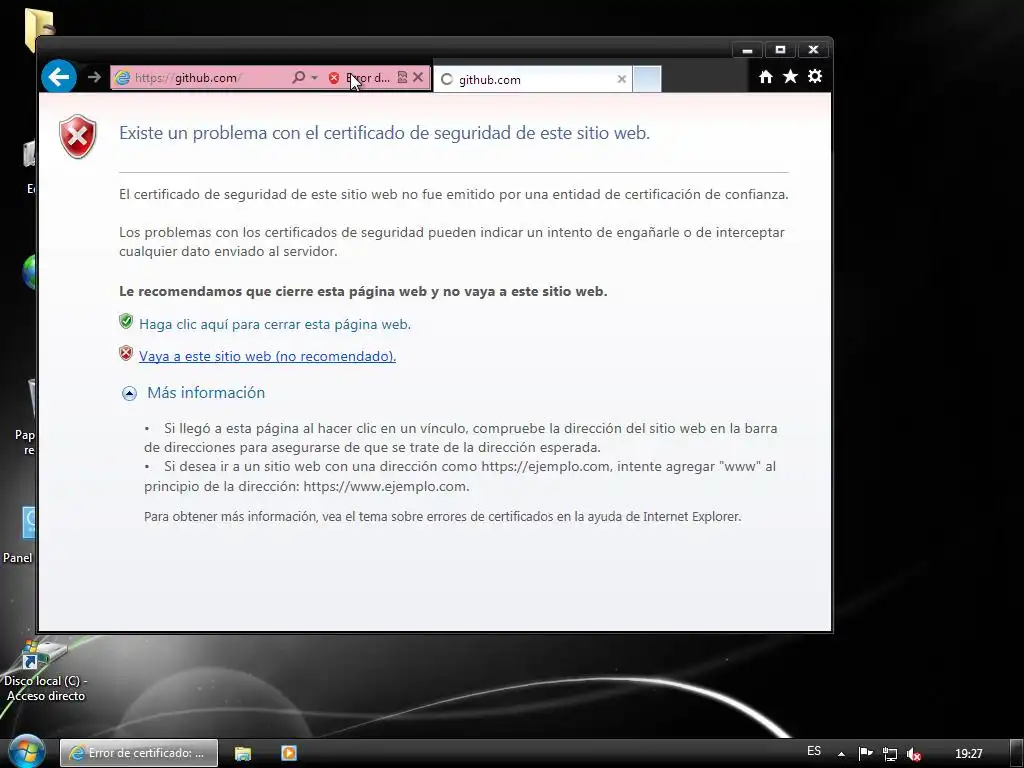This screenshot has width=1024, height=768.
Task: Click the search magnifier in address bar
Action: click(298, 77)
